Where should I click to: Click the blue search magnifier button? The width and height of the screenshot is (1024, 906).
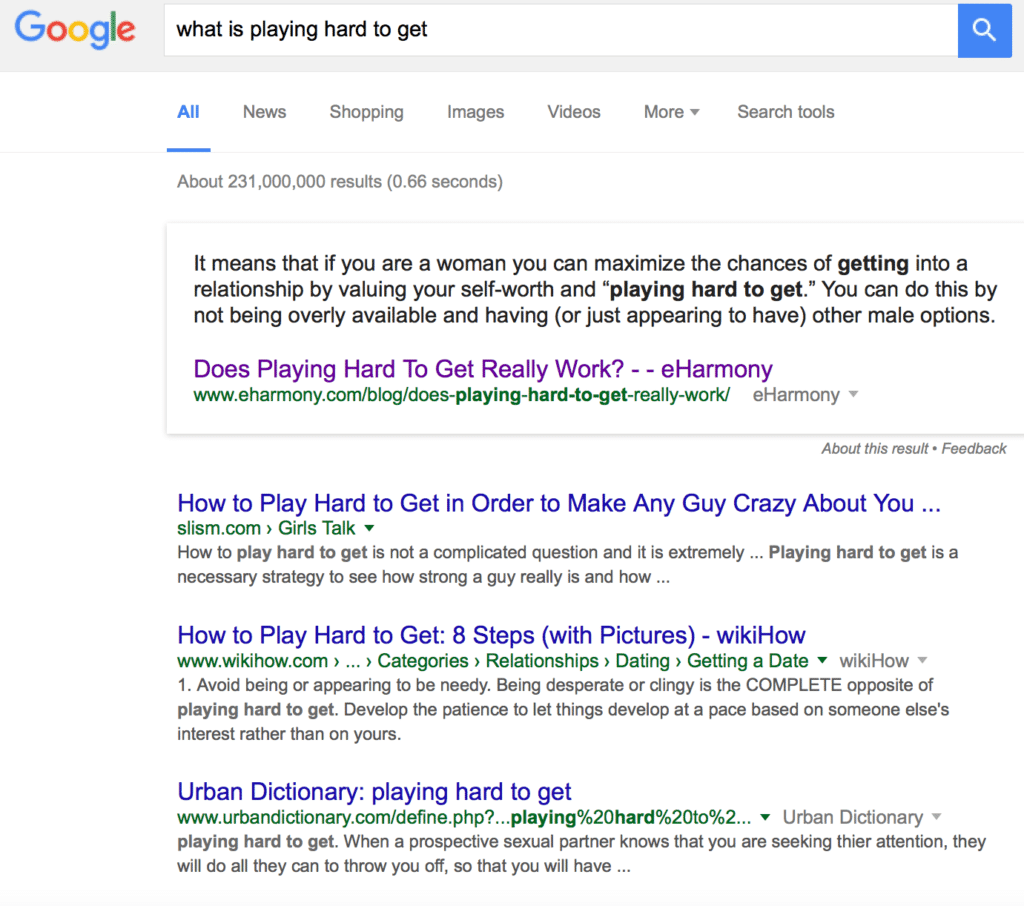tap(984, 30)
